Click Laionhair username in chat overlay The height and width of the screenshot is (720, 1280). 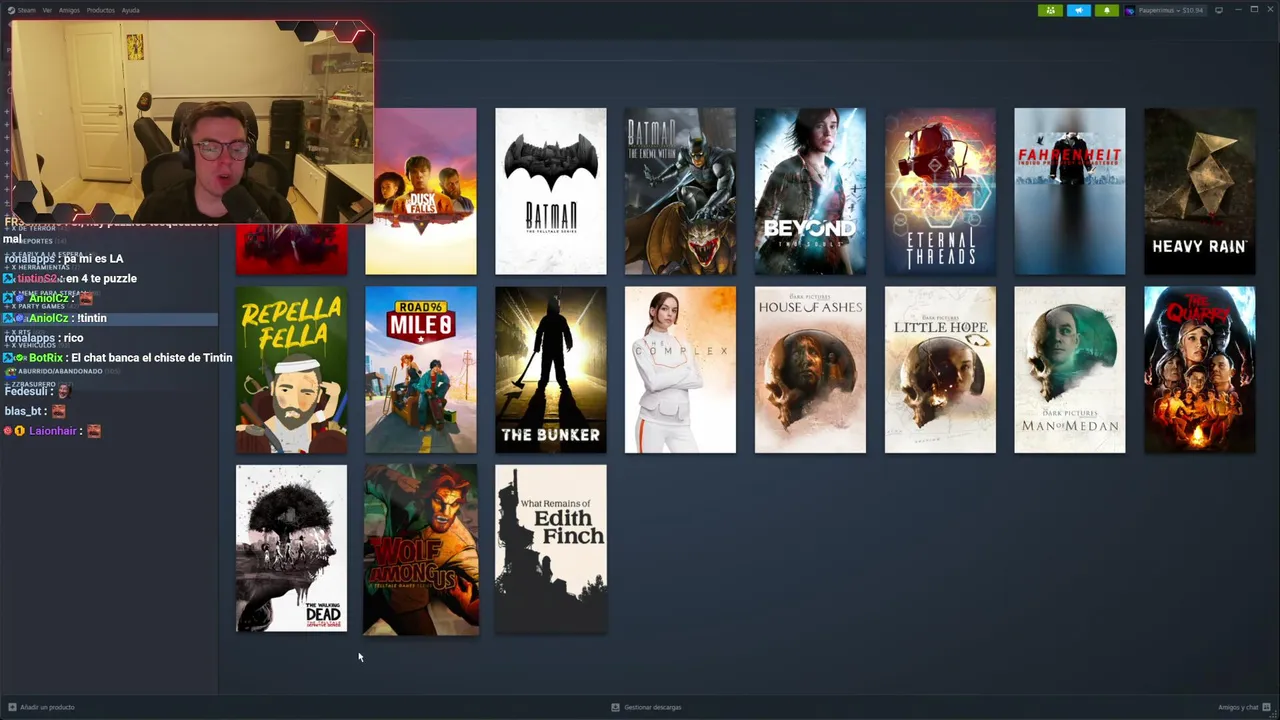point(53,431)
